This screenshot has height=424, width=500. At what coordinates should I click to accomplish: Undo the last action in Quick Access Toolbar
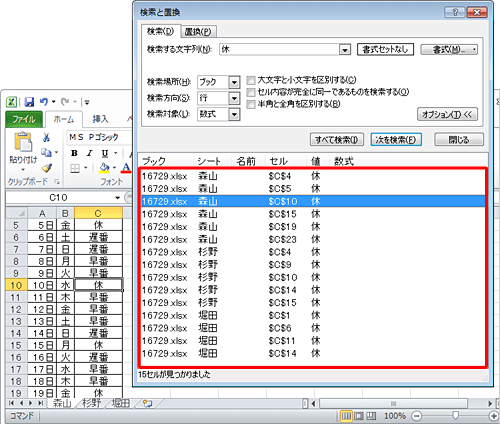tap(44, 102)
